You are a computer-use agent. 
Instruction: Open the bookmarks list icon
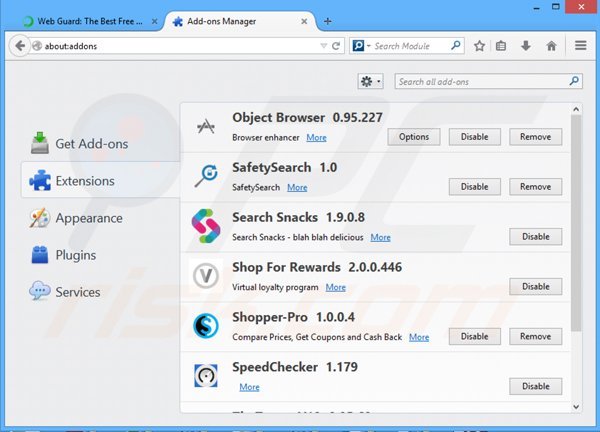pos(501,46)
